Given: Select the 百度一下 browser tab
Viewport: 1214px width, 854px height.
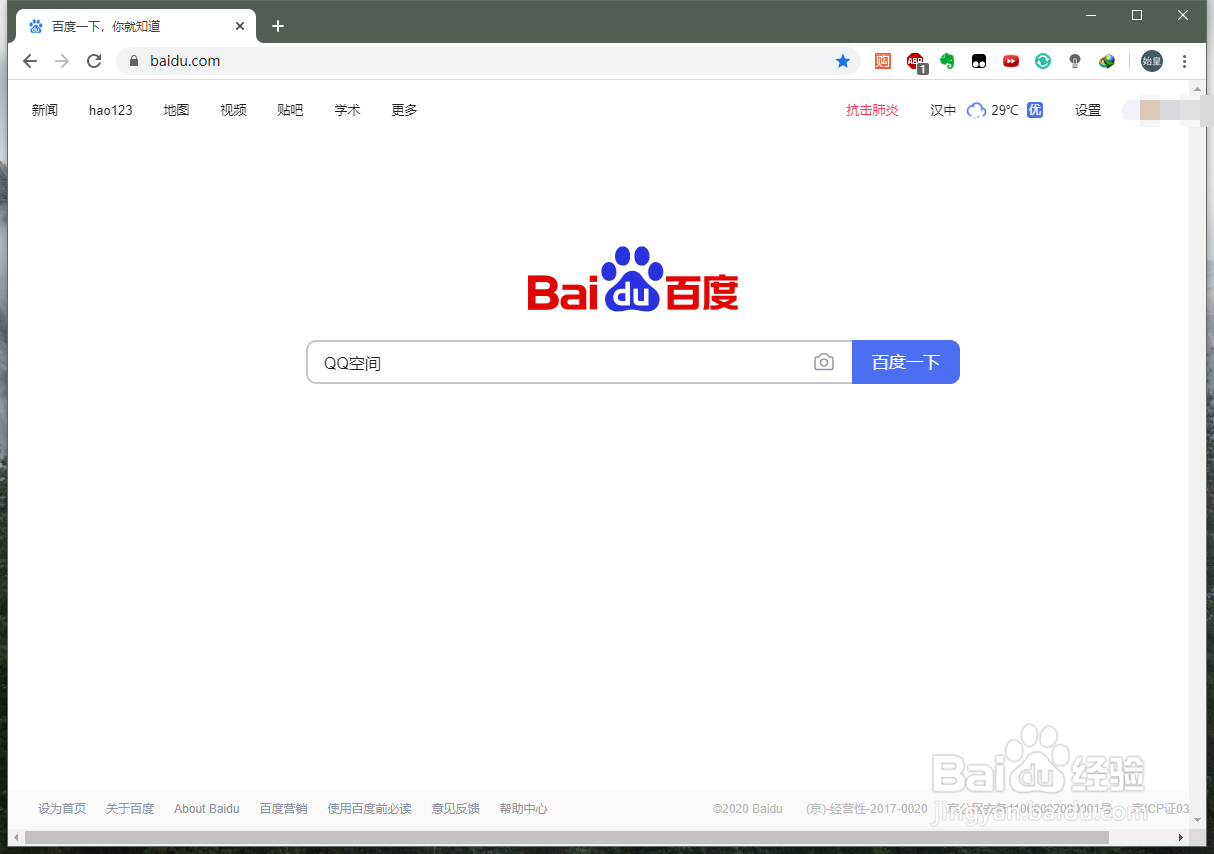Looking at the screenshot, I should tap(137, 26).
